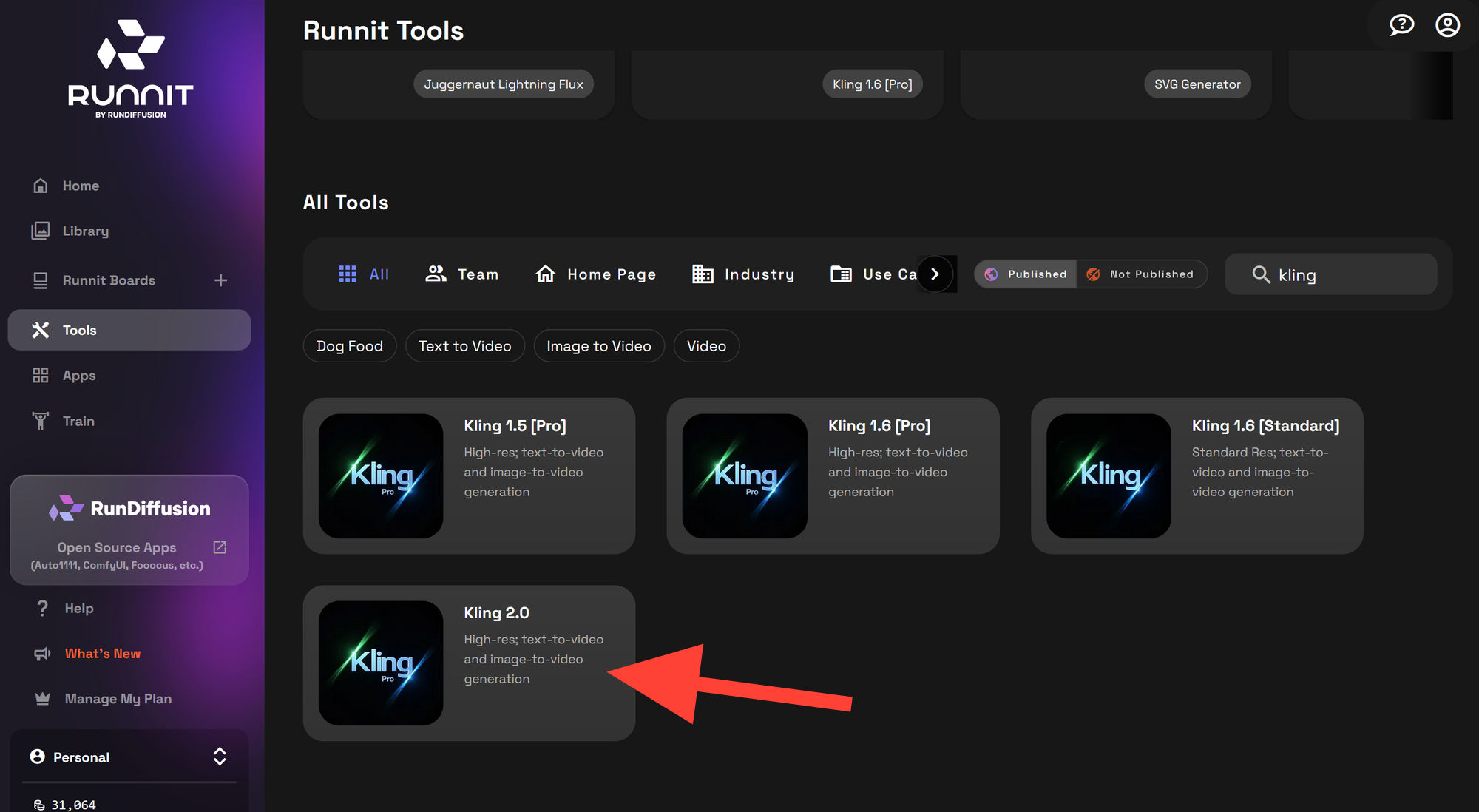The width and height of the screenshot is (1479, 812).
Task: Expand the Personal workspace switcher
Action: click(x=220, y=757)
